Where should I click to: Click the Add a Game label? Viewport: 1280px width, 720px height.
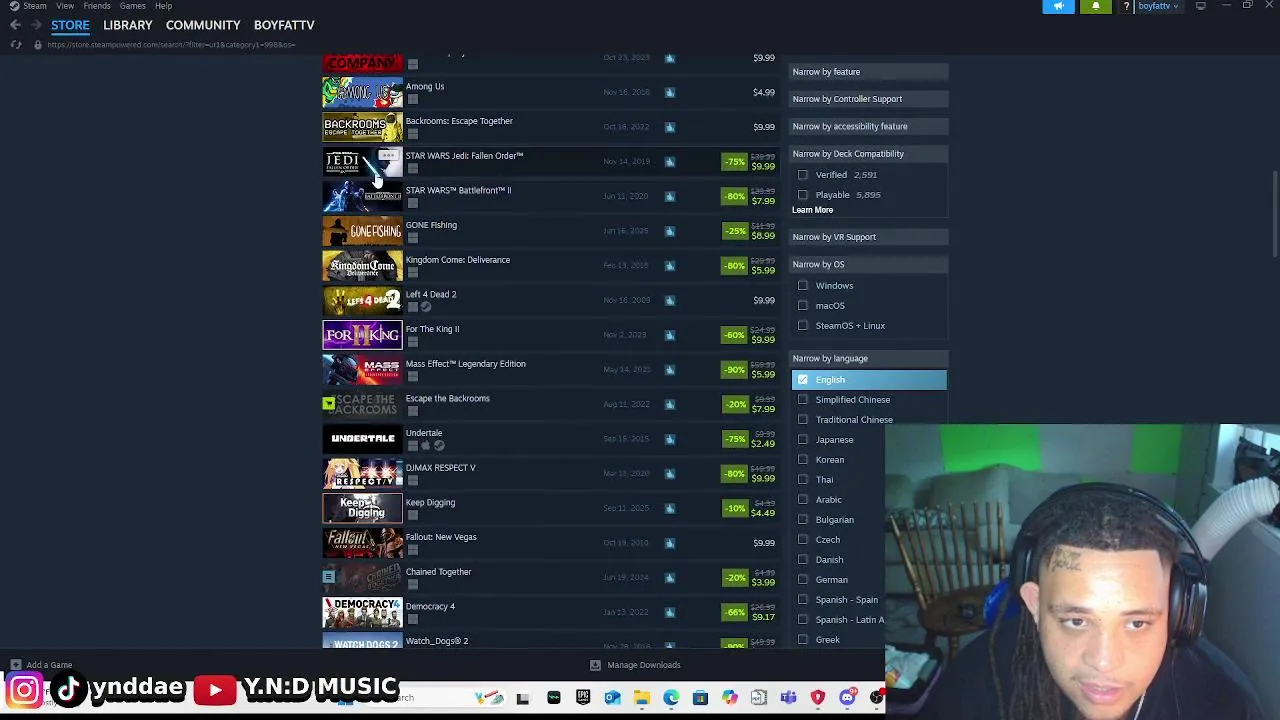click(49, 665)
